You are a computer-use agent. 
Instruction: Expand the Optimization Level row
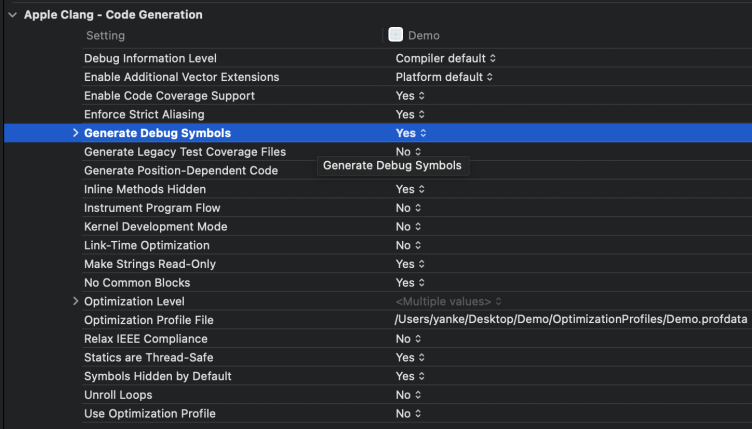(x=75, y=301)
